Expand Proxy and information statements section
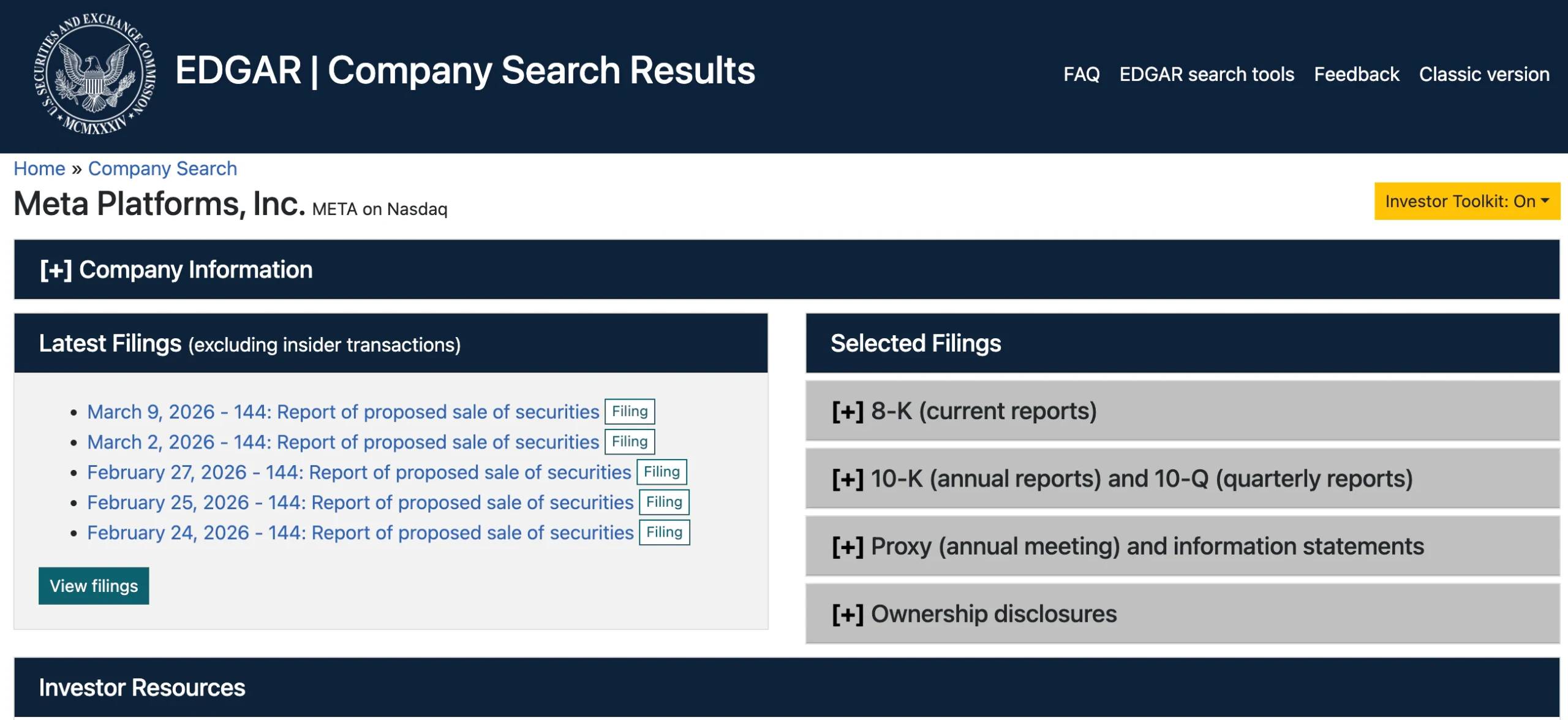This screenshot has height=720, width=1568. [x=1127, y=546]
